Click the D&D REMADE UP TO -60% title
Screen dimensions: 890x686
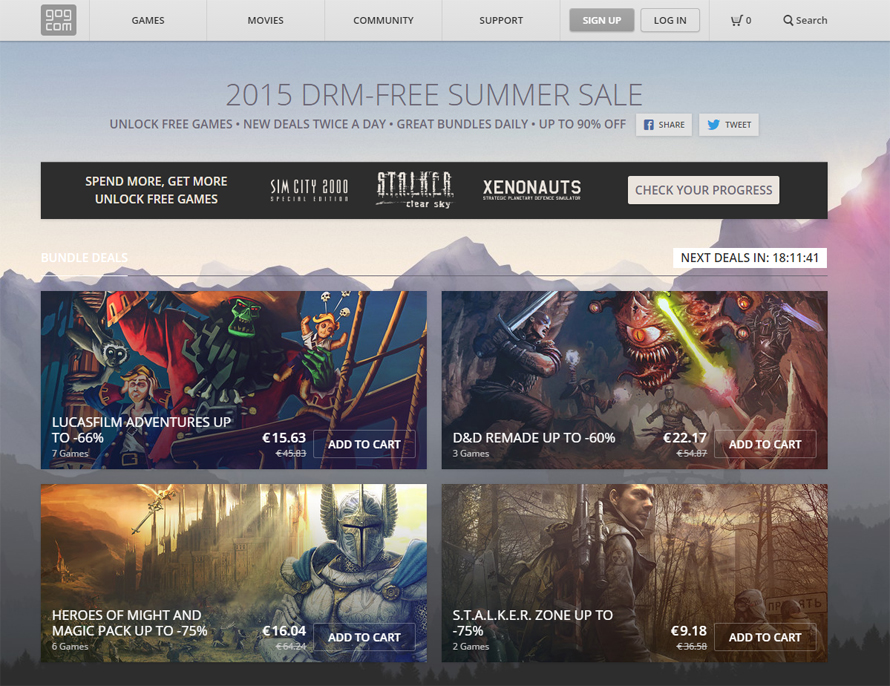point(534,438)
